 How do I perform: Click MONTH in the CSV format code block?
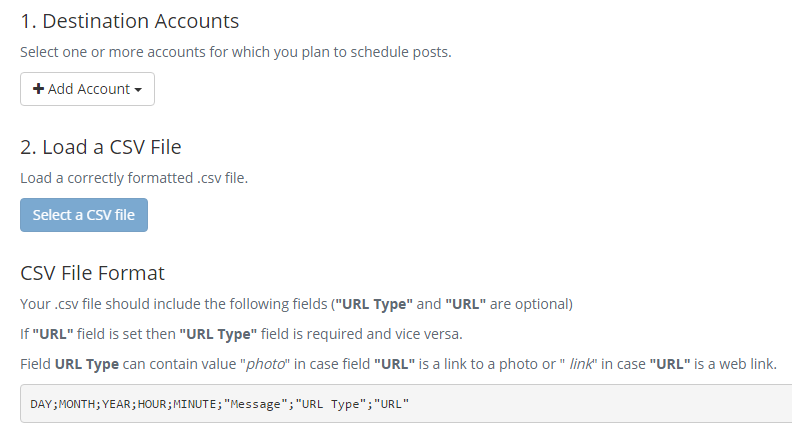77,404
